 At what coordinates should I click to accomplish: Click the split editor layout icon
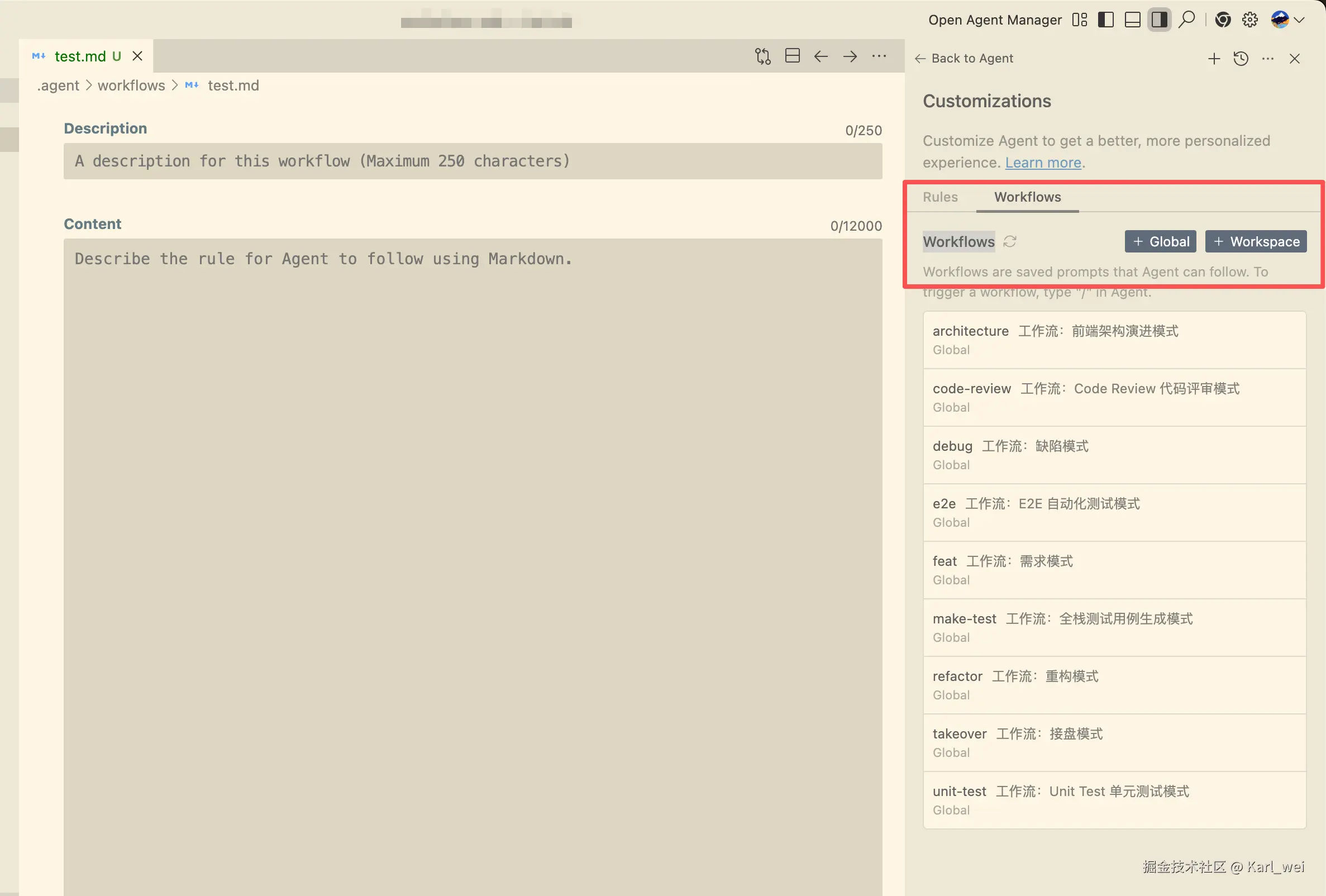792,56
